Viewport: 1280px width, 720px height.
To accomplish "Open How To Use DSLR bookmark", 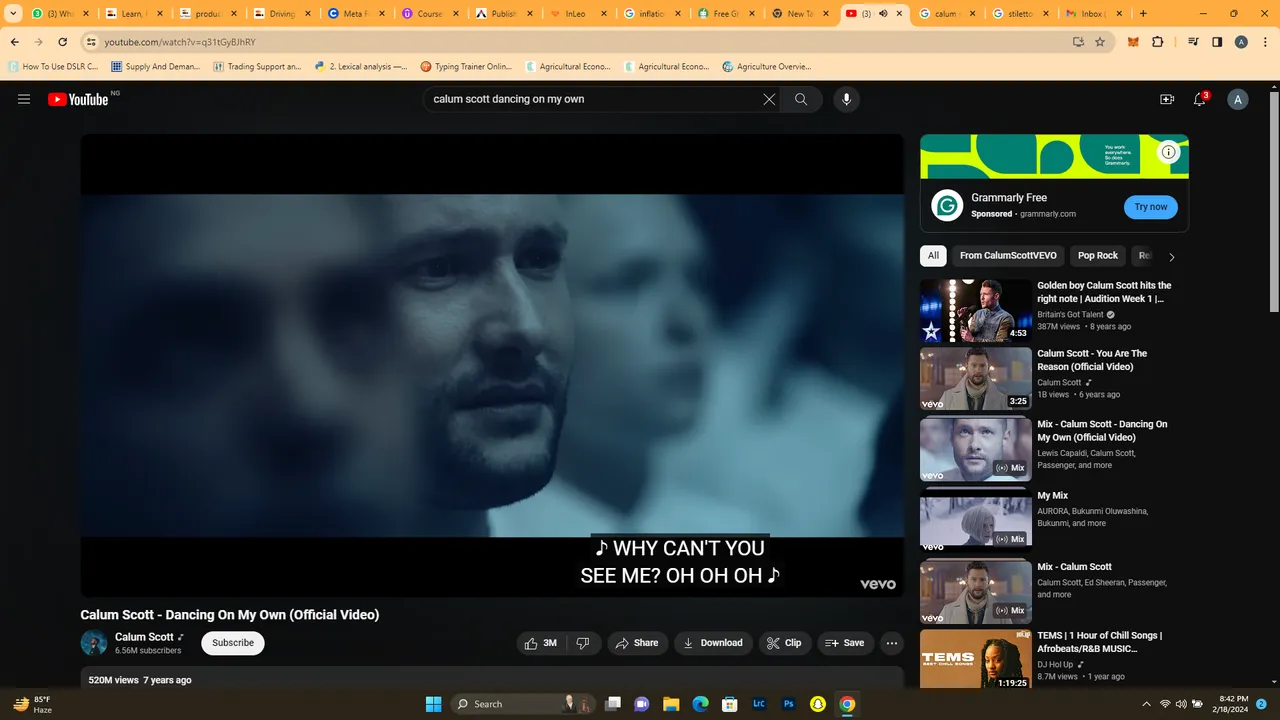I will 54,67.
